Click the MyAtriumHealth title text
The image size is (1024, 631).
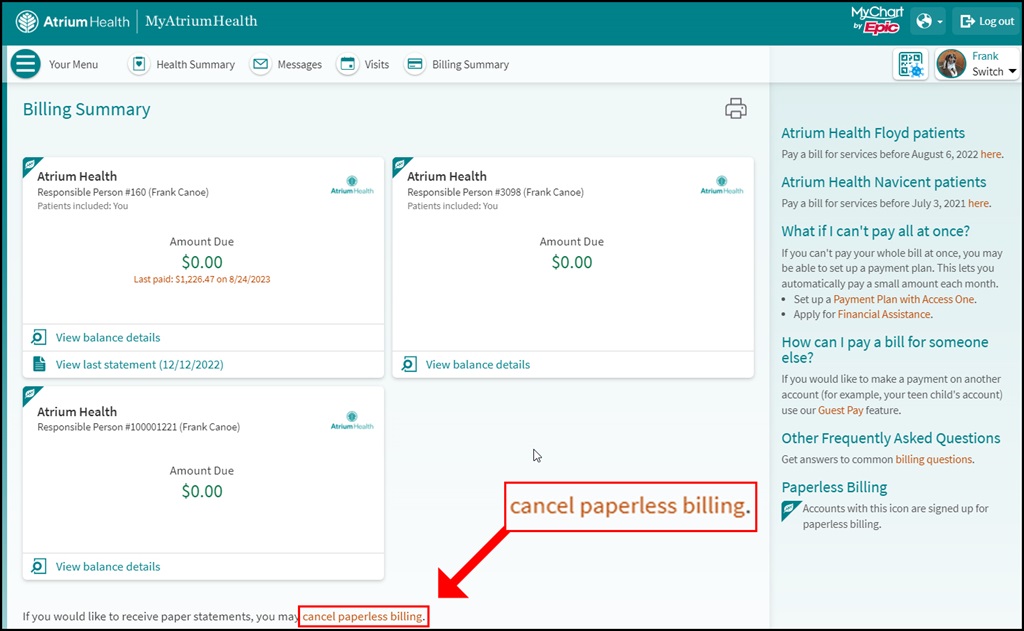coord(201,21)
